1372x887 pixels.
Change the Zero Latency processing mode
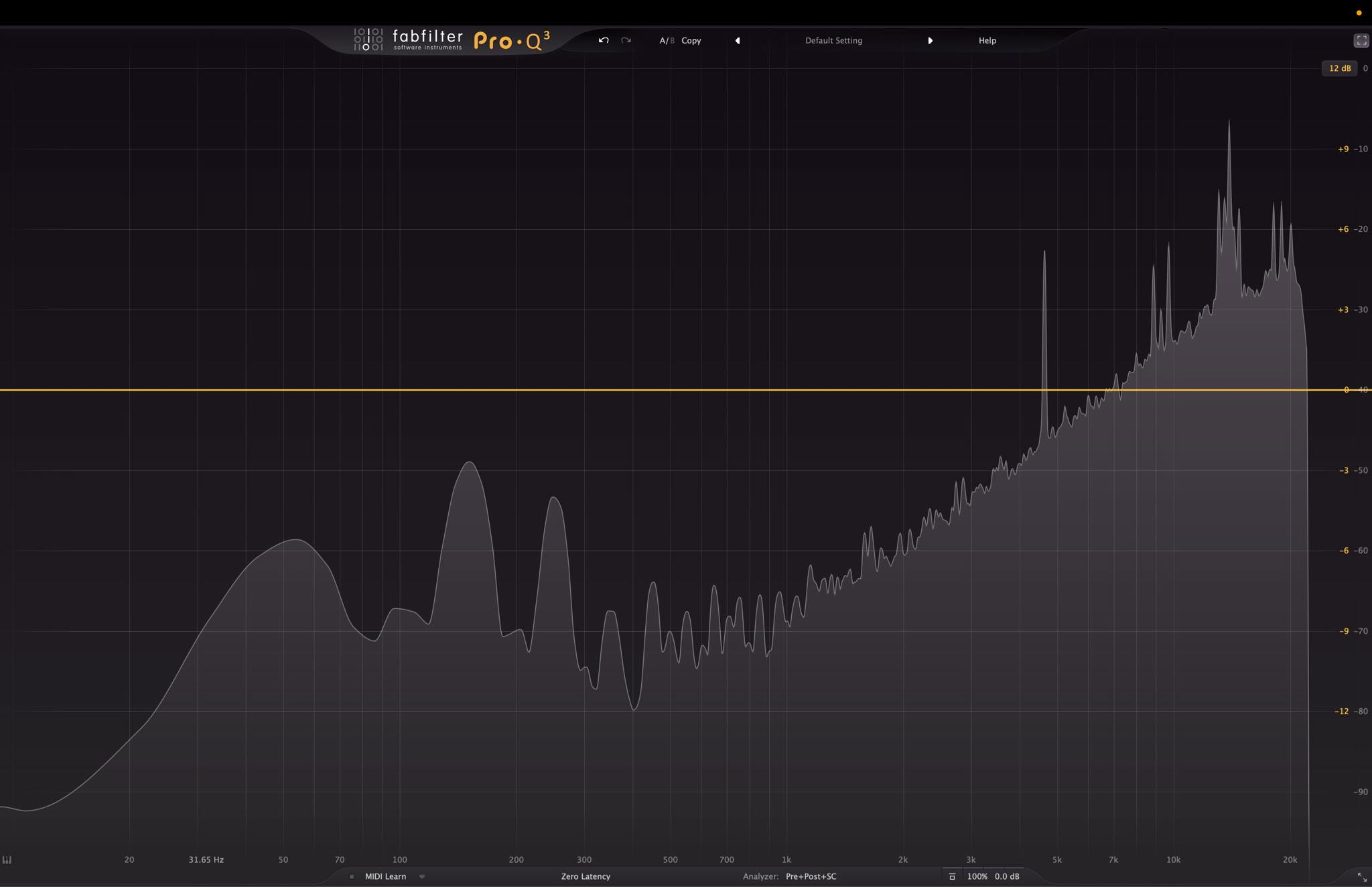[586, 876]
